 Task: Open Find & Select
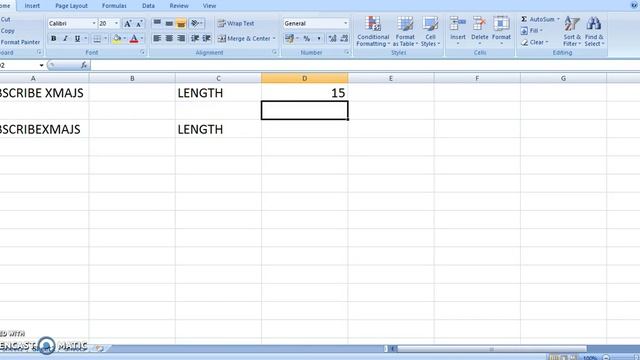coord(594,31)
